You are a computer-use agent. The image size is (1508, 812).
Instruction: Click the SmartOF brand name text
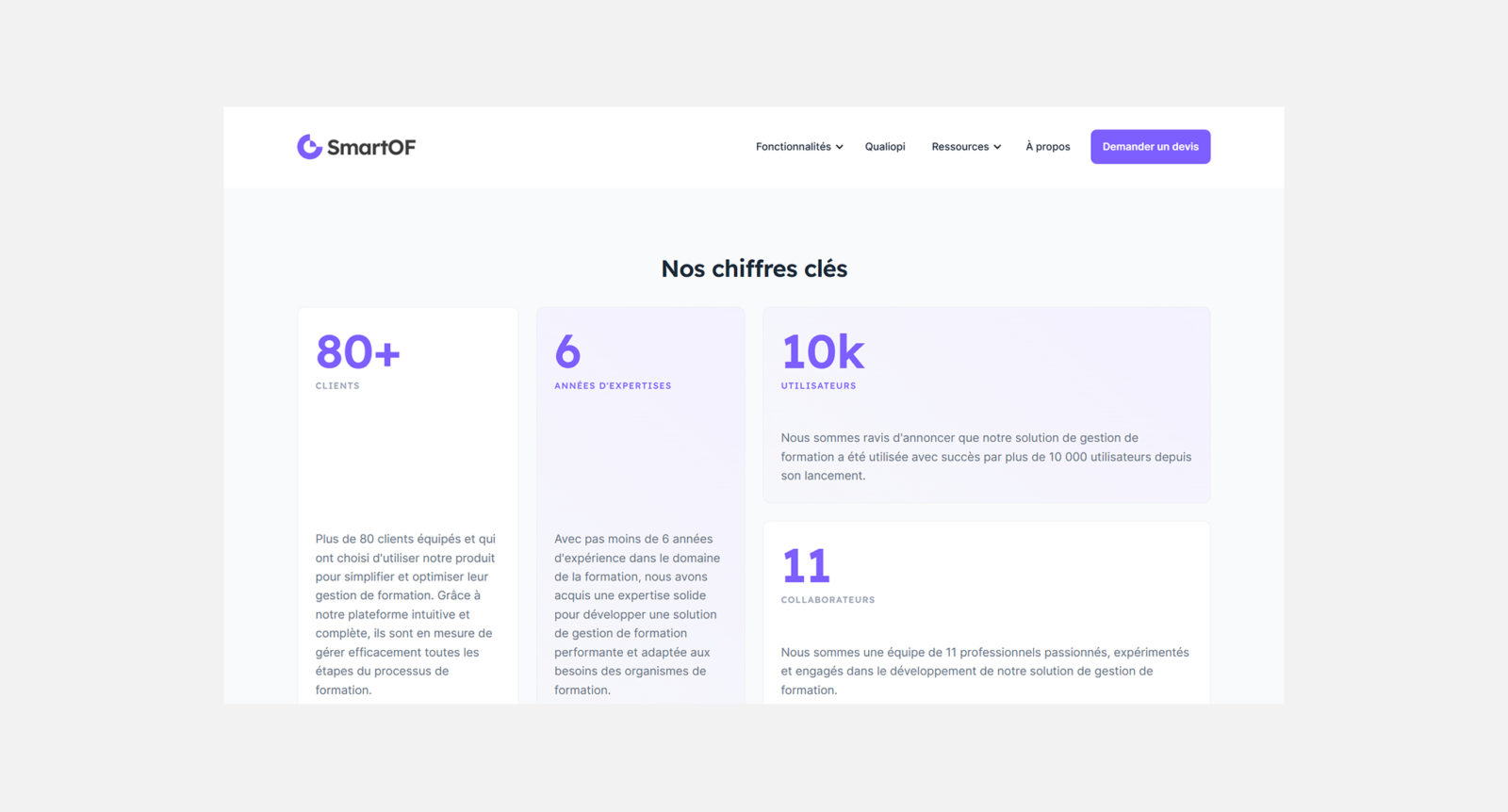(371, 147)
